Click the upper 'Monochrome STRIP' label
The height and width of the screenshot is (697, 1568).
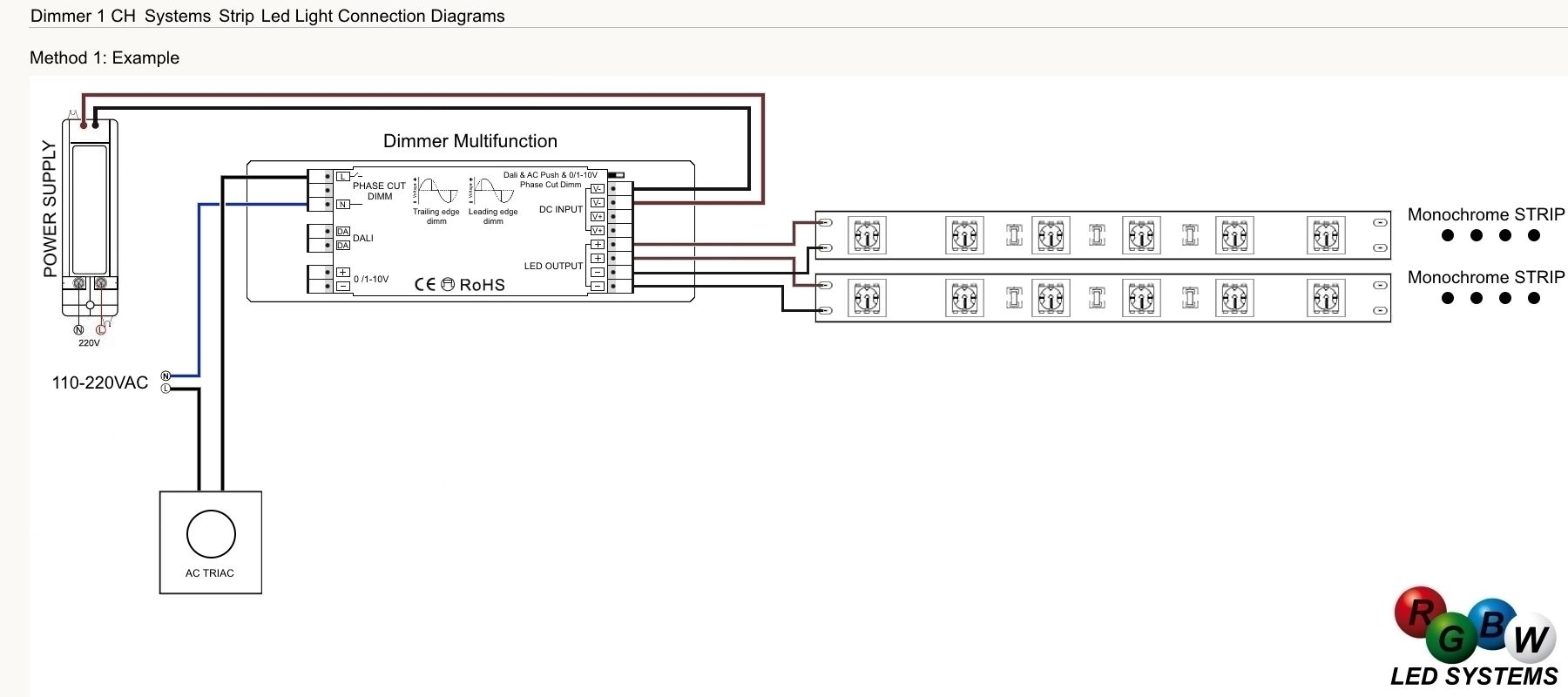pos(1486,214)
